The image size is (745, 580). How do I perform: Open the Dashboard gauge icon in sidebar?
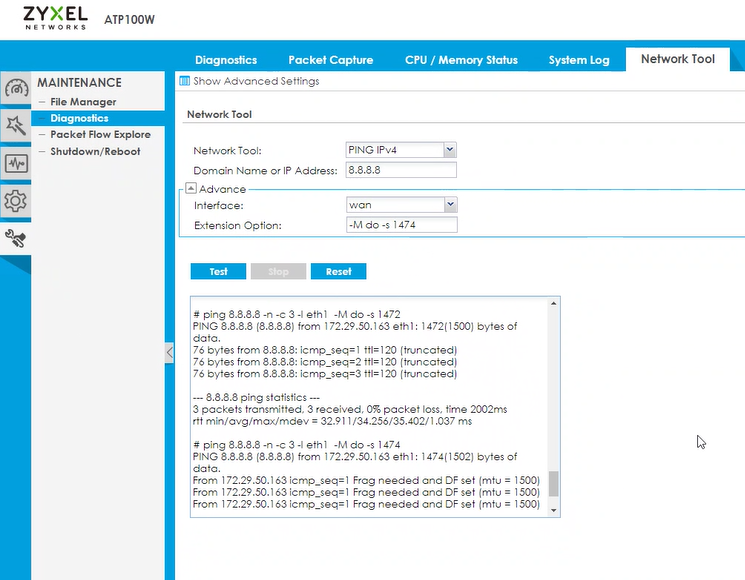pyautogui.click(x=15, y=88)
